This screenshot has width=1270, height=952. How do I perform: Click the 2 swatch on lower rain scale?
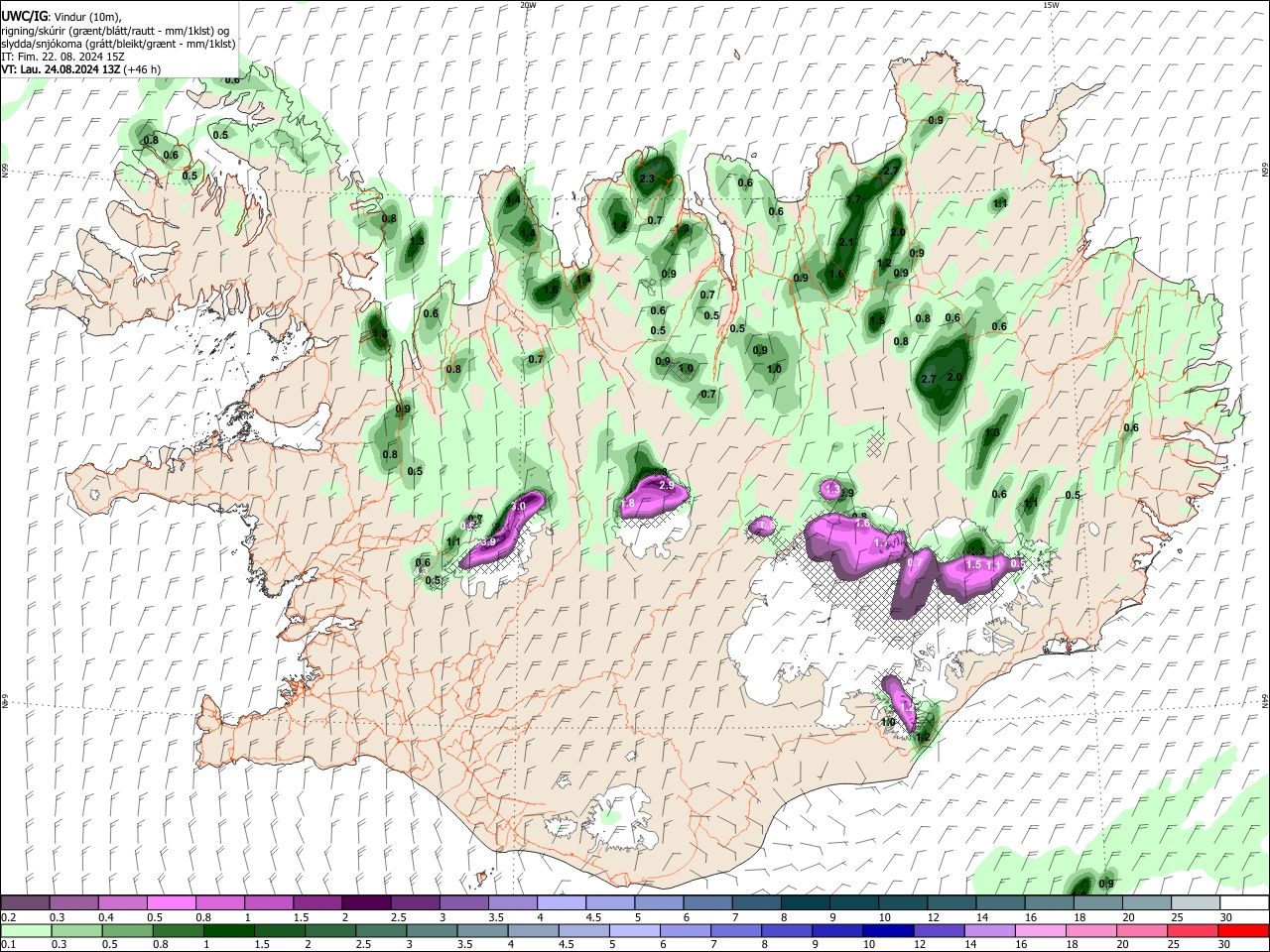(330, 930)
